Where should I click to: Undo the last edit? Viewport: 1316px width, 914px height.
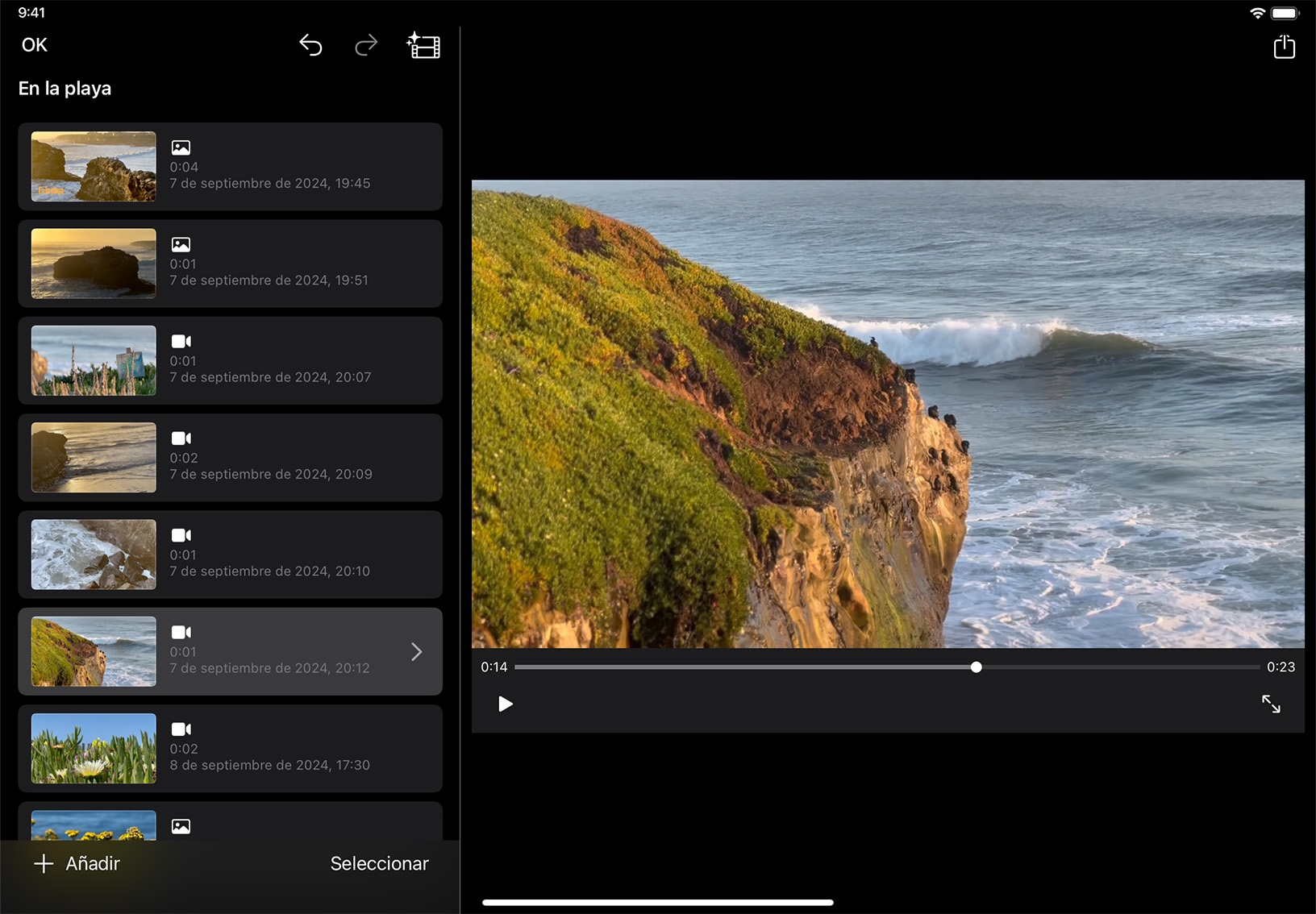311,45
